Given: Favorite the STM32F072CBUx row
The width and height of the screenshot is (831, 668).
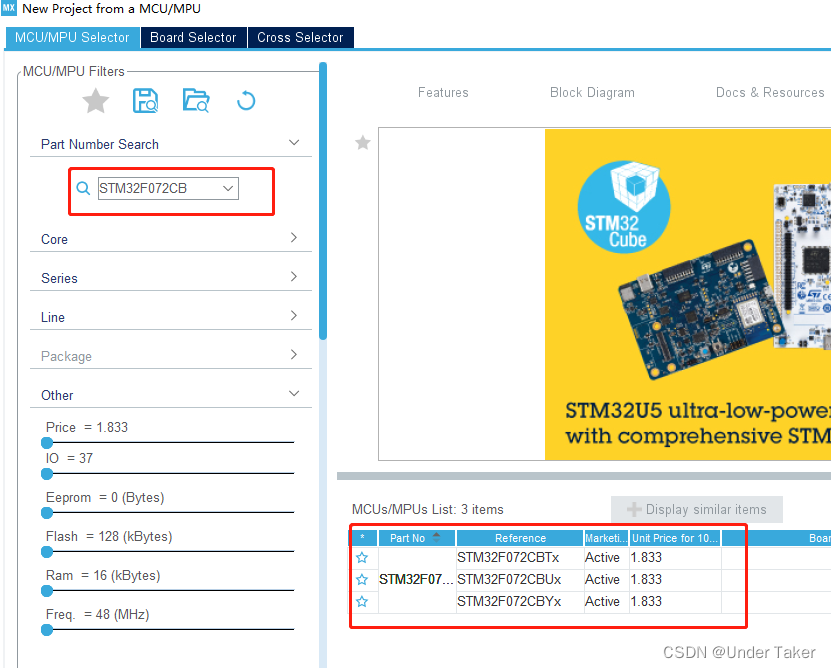Looking at the screenshot, I should point(362,579).
